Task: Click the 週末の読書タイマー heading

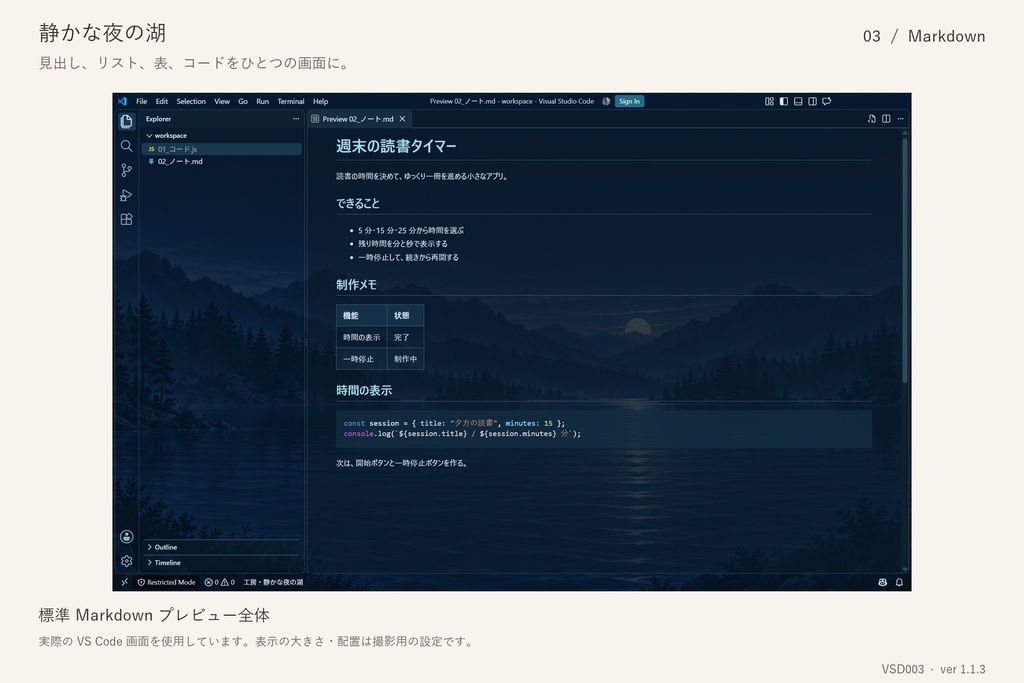Action: pos(396,146)
